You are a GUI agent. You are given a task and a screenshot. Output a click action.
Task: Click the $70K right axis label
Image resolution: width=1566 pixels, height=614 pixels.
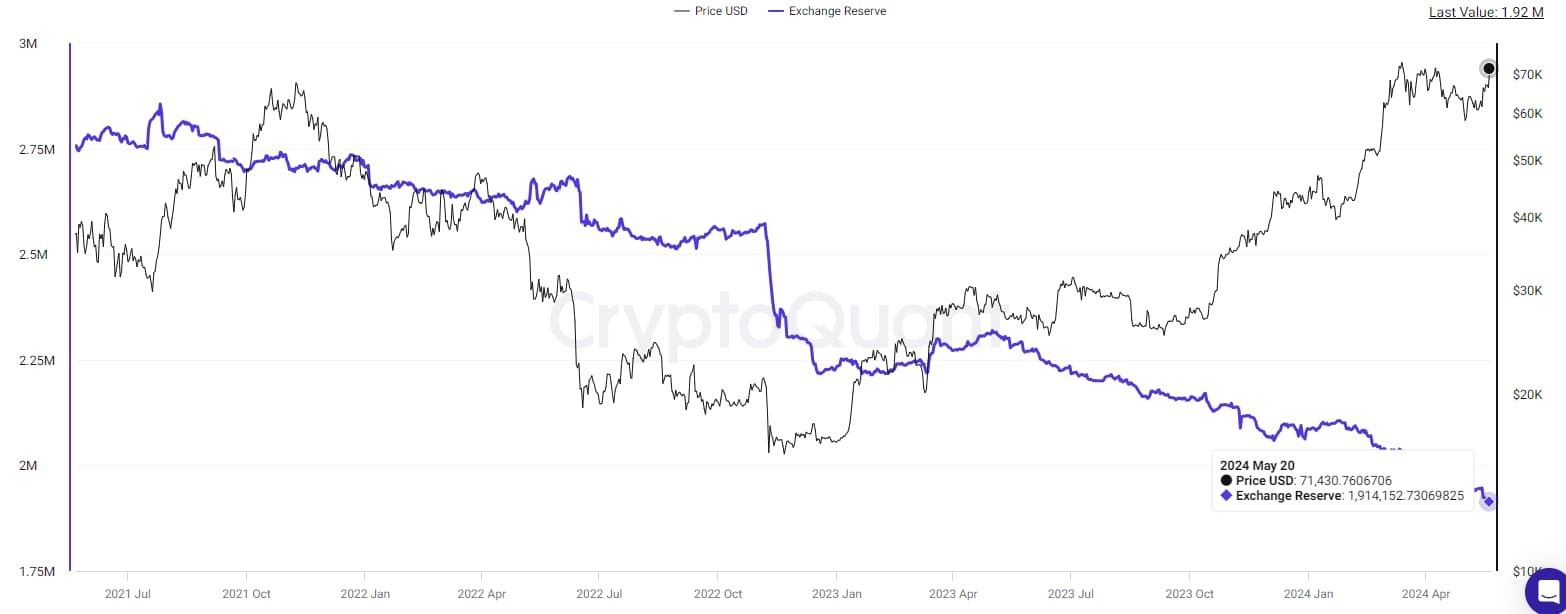(x=1527, y=75)
